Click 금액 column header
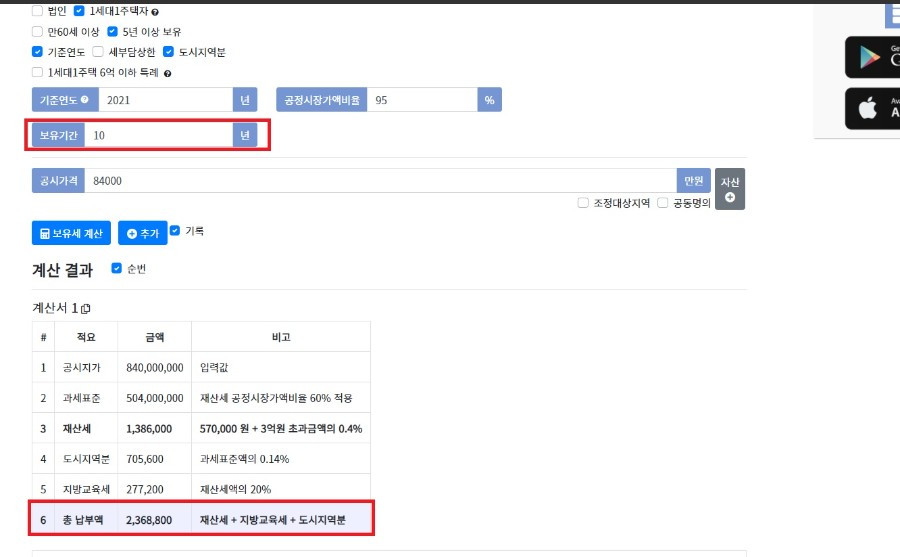This screenshot has width=900, height=557. click(x=155, y=337)
